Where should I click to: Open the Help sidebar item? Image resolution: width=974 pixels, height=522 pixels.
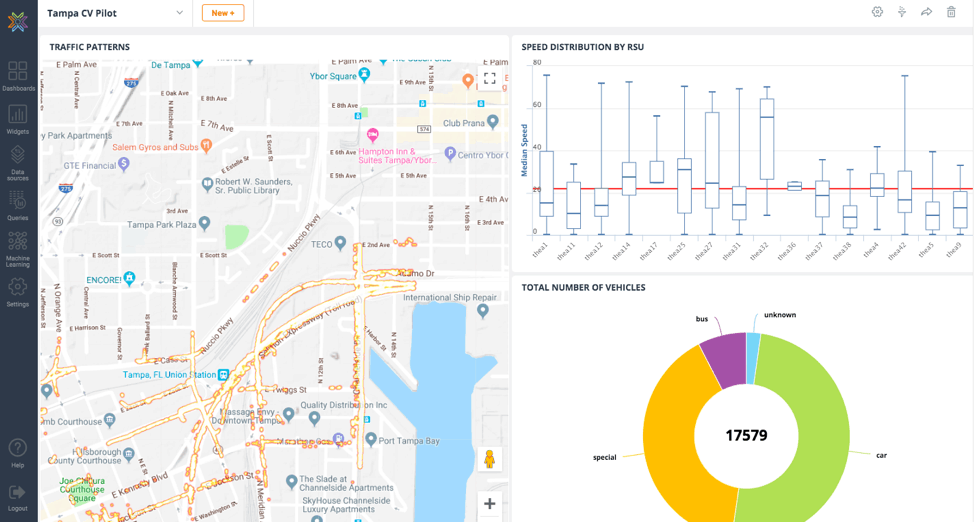click(x=18, y=453)
